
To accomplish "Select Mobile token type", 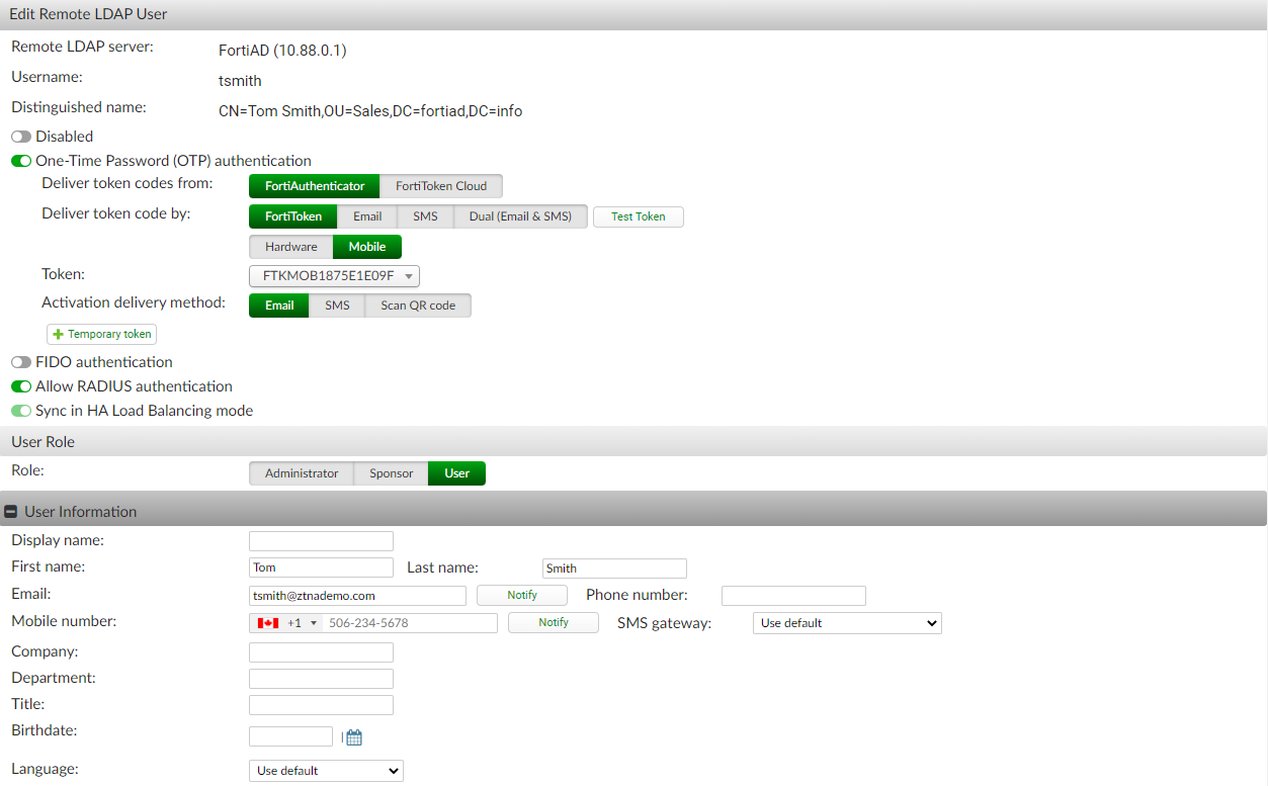I will 367,246.
